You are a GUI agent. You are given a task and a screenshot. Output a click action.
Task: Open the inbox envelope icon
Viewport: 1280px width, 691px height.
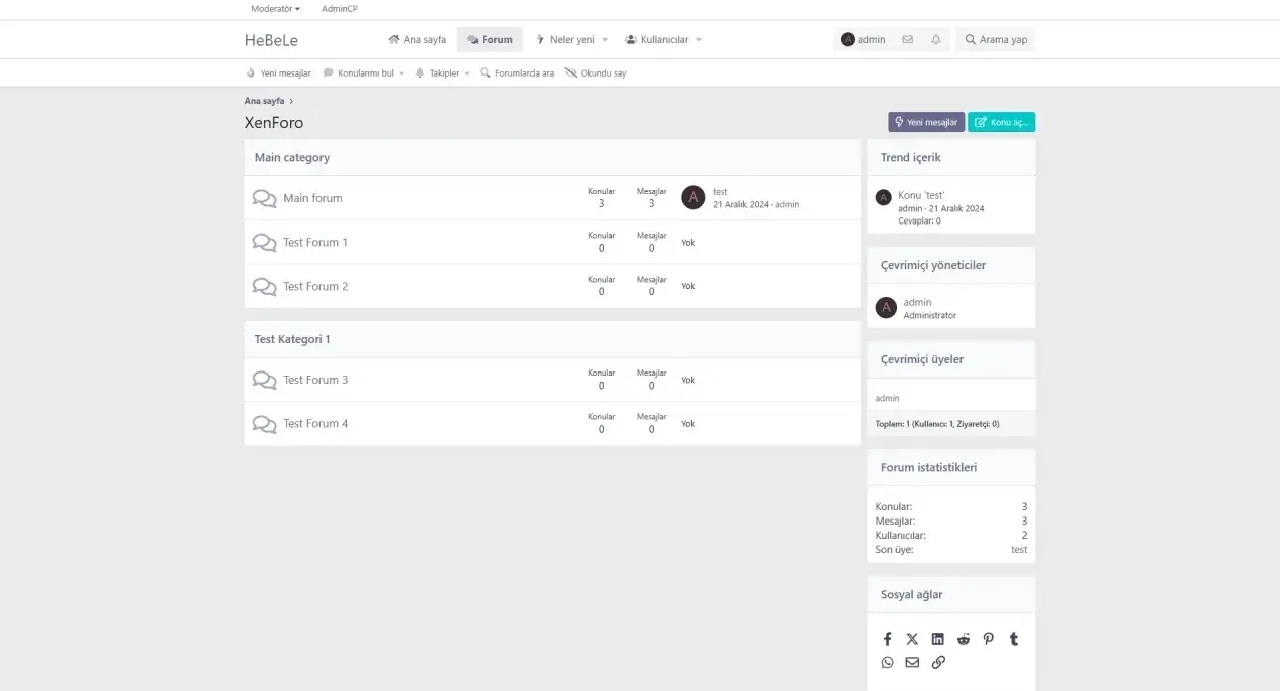(x=907, y=40)
